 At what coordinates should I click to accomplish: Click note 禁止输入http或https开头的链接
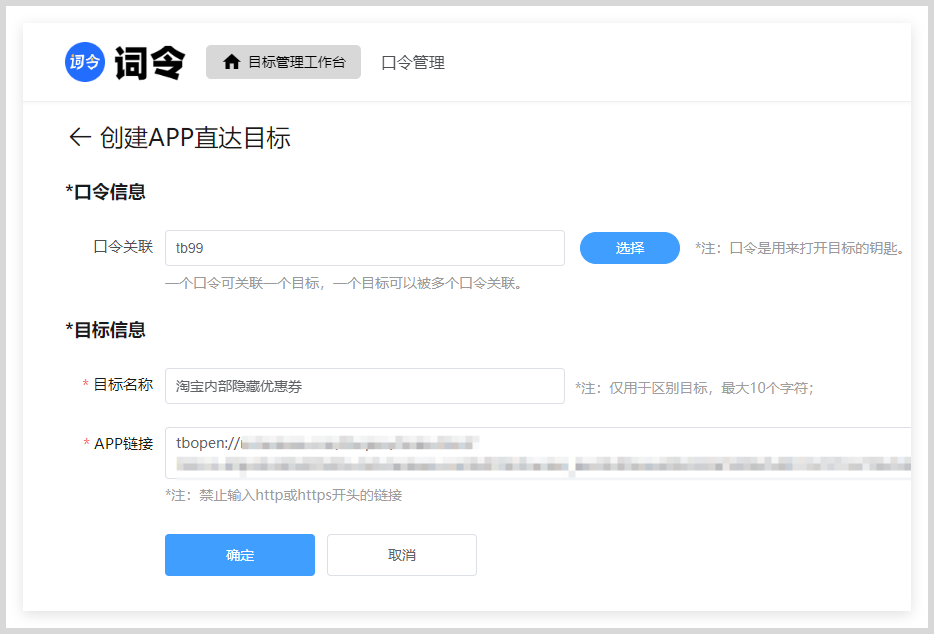(284, 495)
